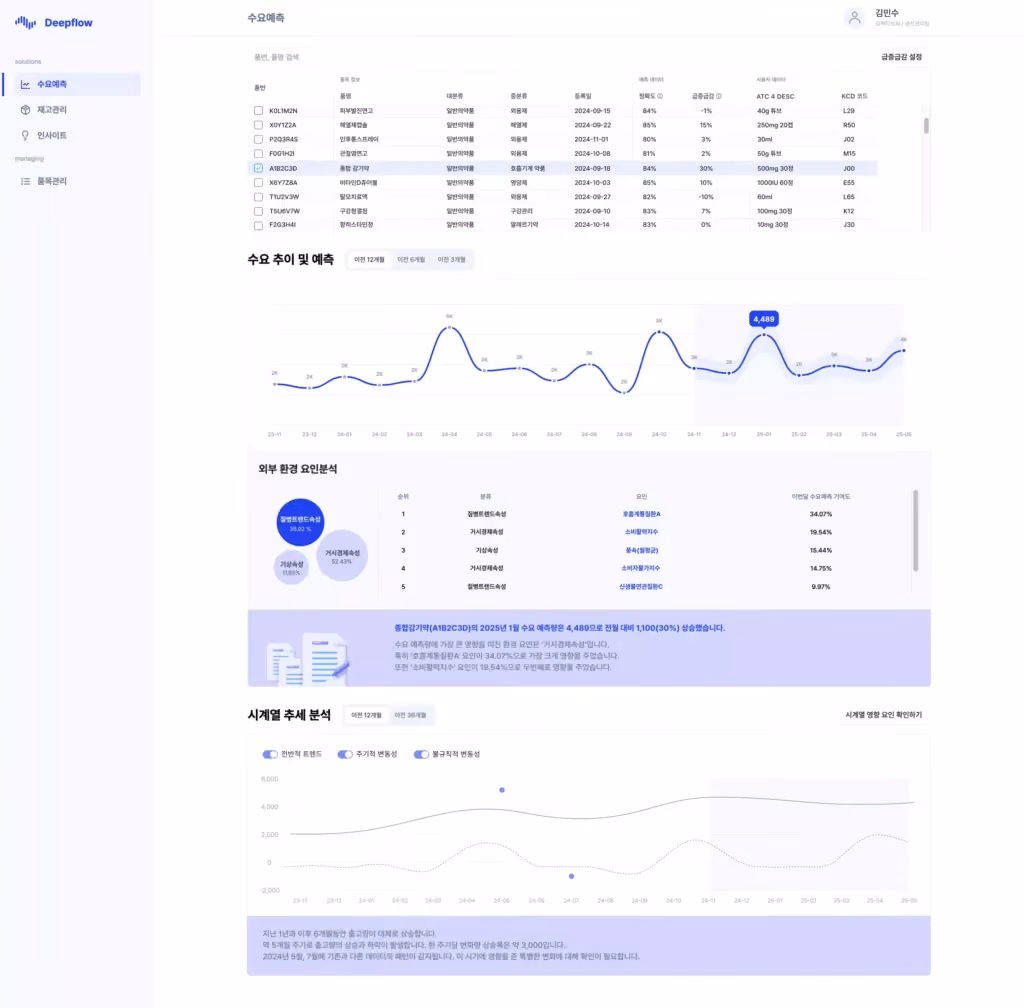Select 이전 3개월 tab in demand trend
1024x1008 pixels.
pos(451,260)
